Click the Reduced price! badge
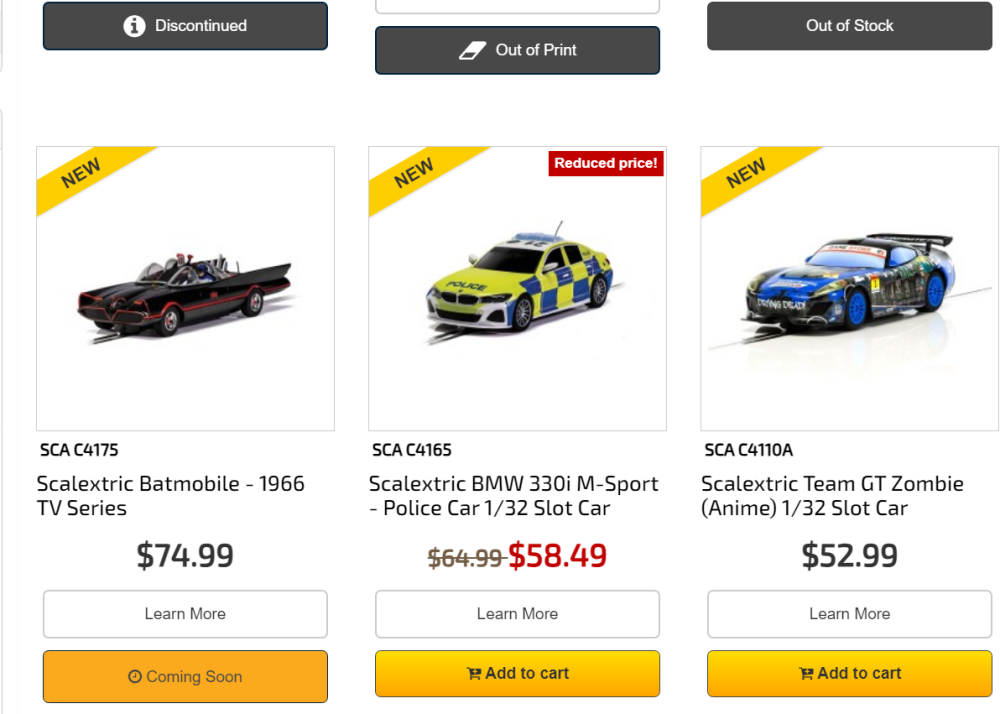 pos(606,163)
